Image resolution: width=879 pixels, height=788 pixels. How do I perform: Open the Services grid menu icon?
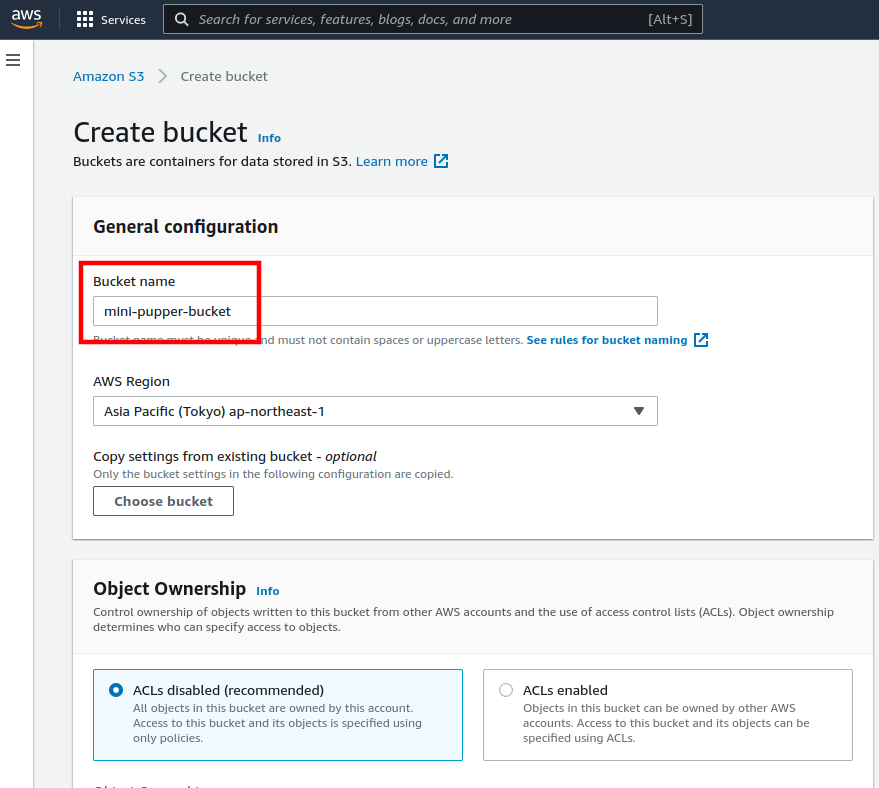pyautogui.click(x=85, y=20)
